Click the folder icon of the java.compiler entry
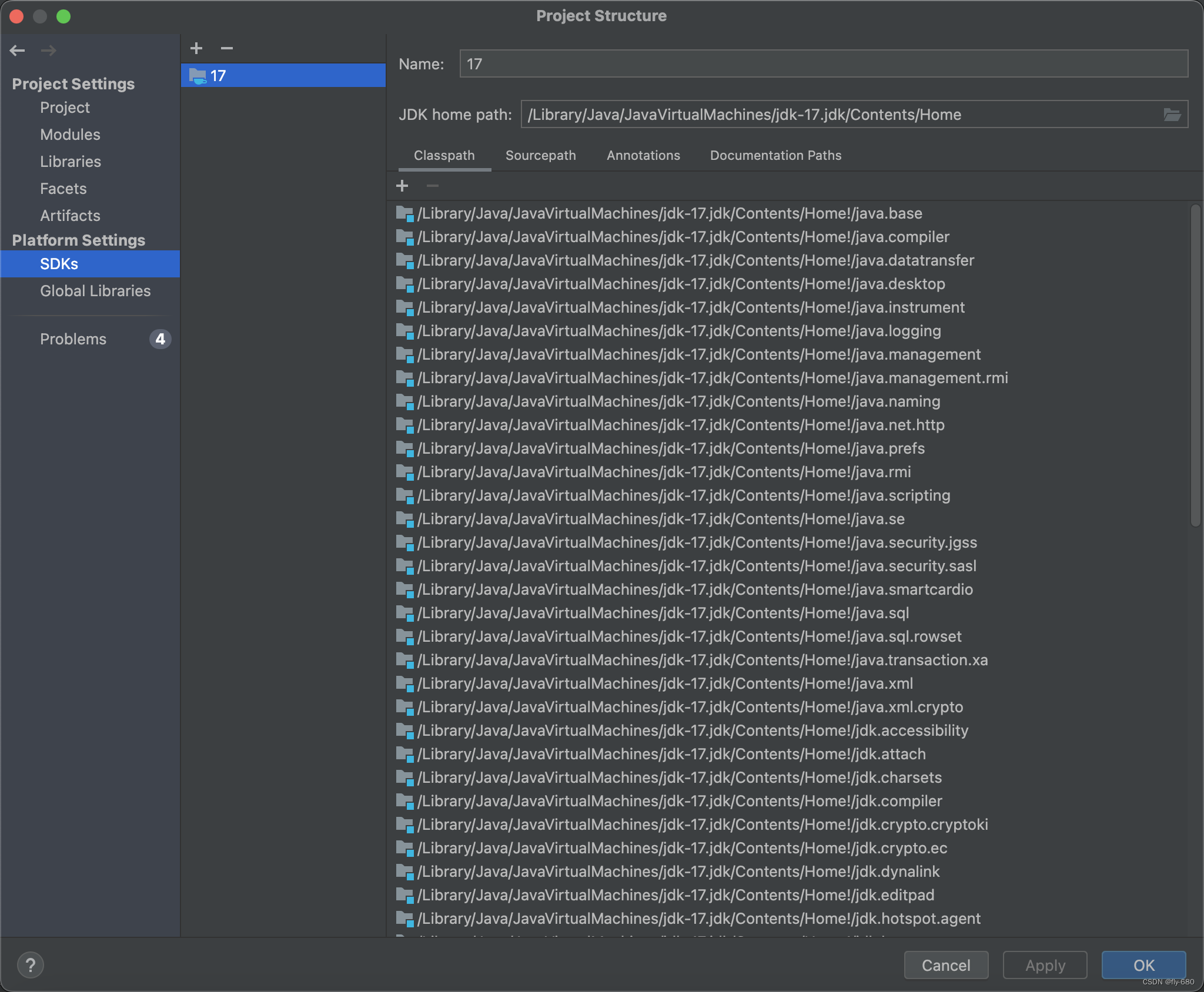This screenshot has height=992, width=1204. pos(405,237)
